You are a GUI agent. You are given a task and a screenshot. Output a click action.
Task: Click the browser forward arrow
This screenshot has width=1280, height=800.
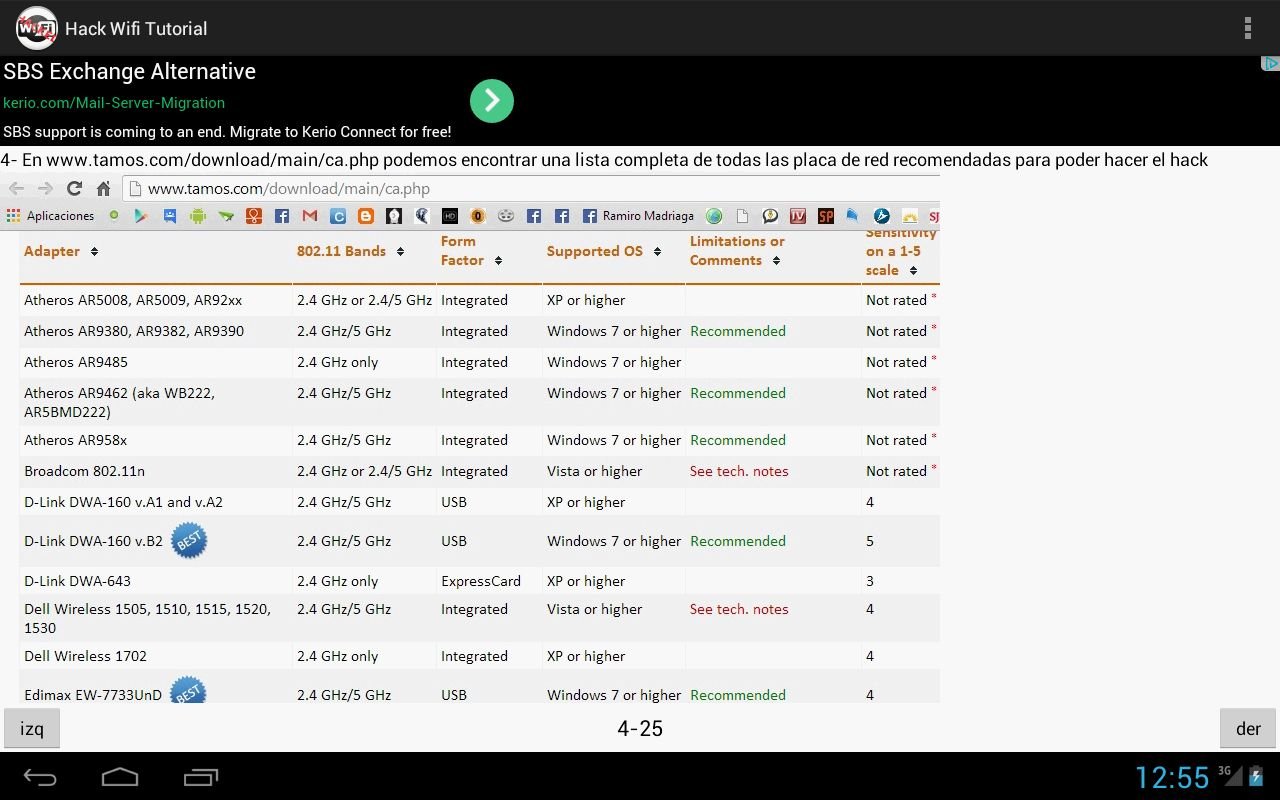(45, 188)
